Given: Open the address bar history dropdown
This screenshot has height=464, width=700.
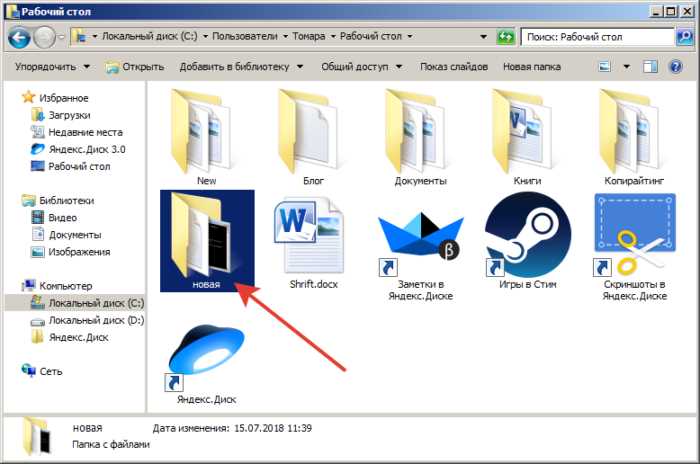Looking at the screenshot, I should 483,37.
